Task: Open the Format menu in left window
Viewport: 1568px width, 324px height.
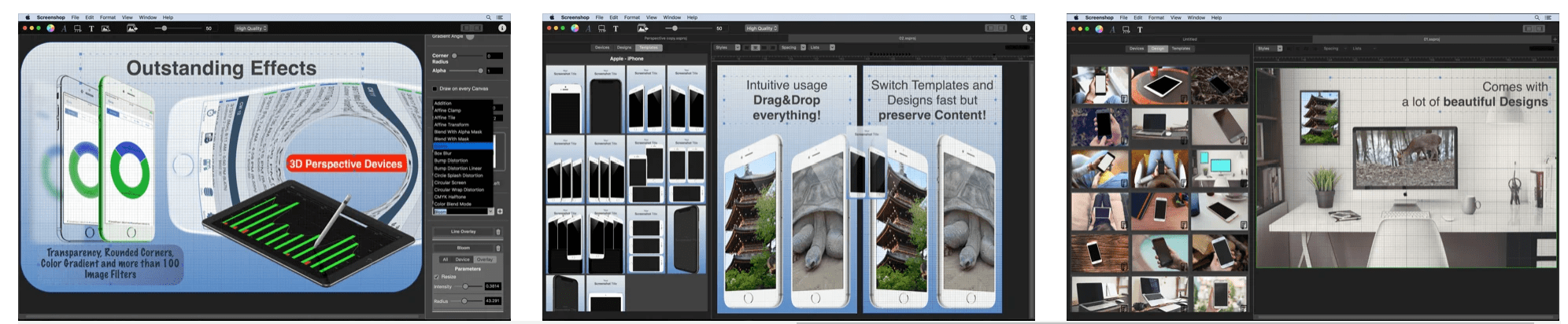Action: [108, 17]
